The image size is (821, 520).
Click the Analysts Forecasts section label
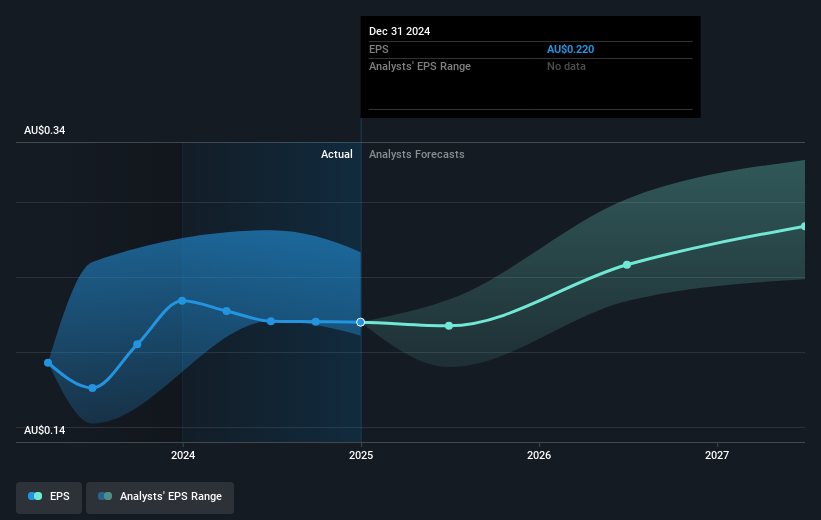(x=417, y=154)
